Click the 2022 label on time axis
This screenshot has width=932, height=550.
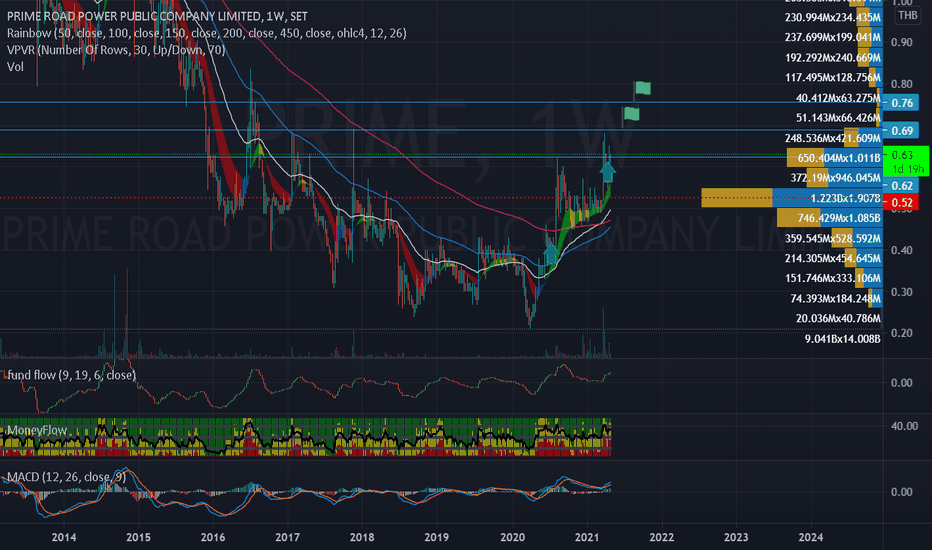point(662,538)
